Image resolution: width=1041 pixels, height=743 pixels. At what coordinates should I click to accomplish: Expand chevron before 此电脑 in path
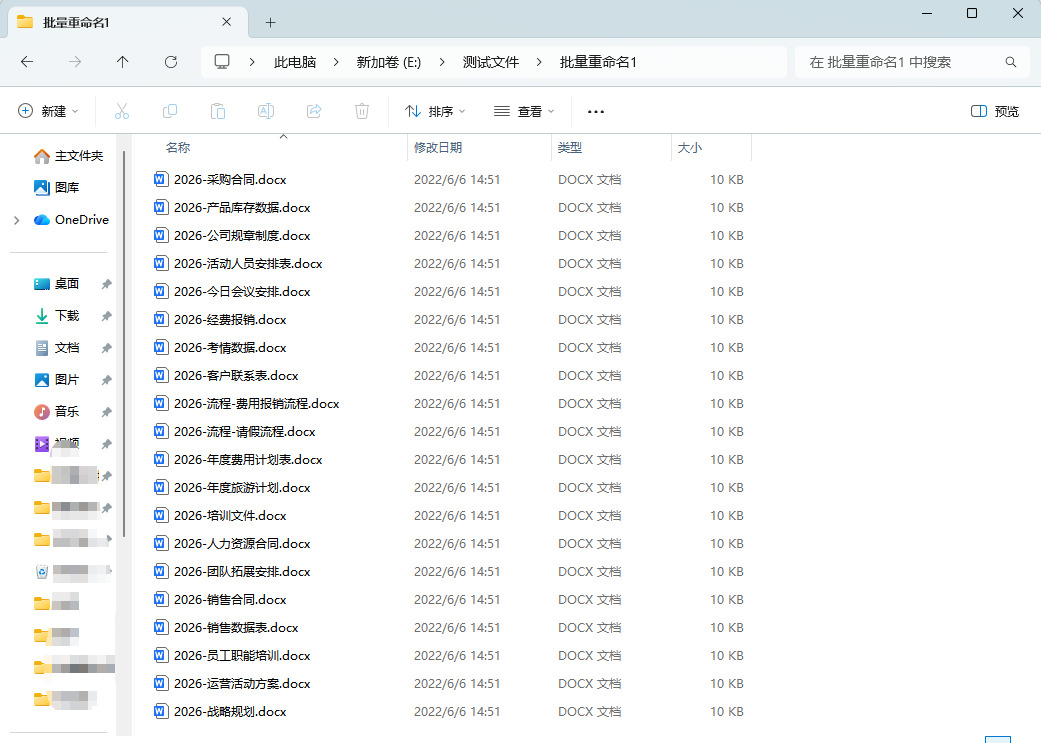click(252, 62)
